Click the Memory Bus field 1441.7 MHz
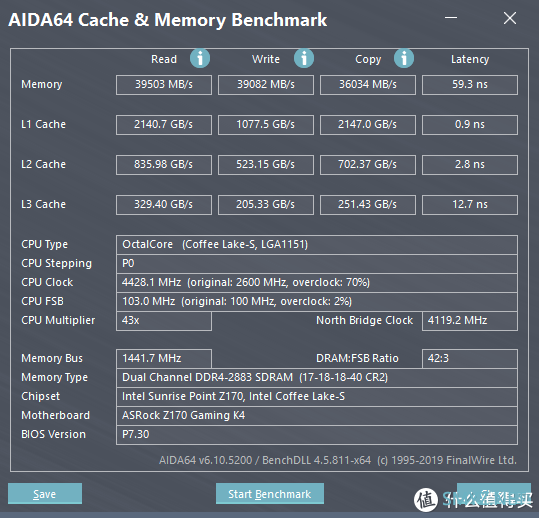 point(164,359)
